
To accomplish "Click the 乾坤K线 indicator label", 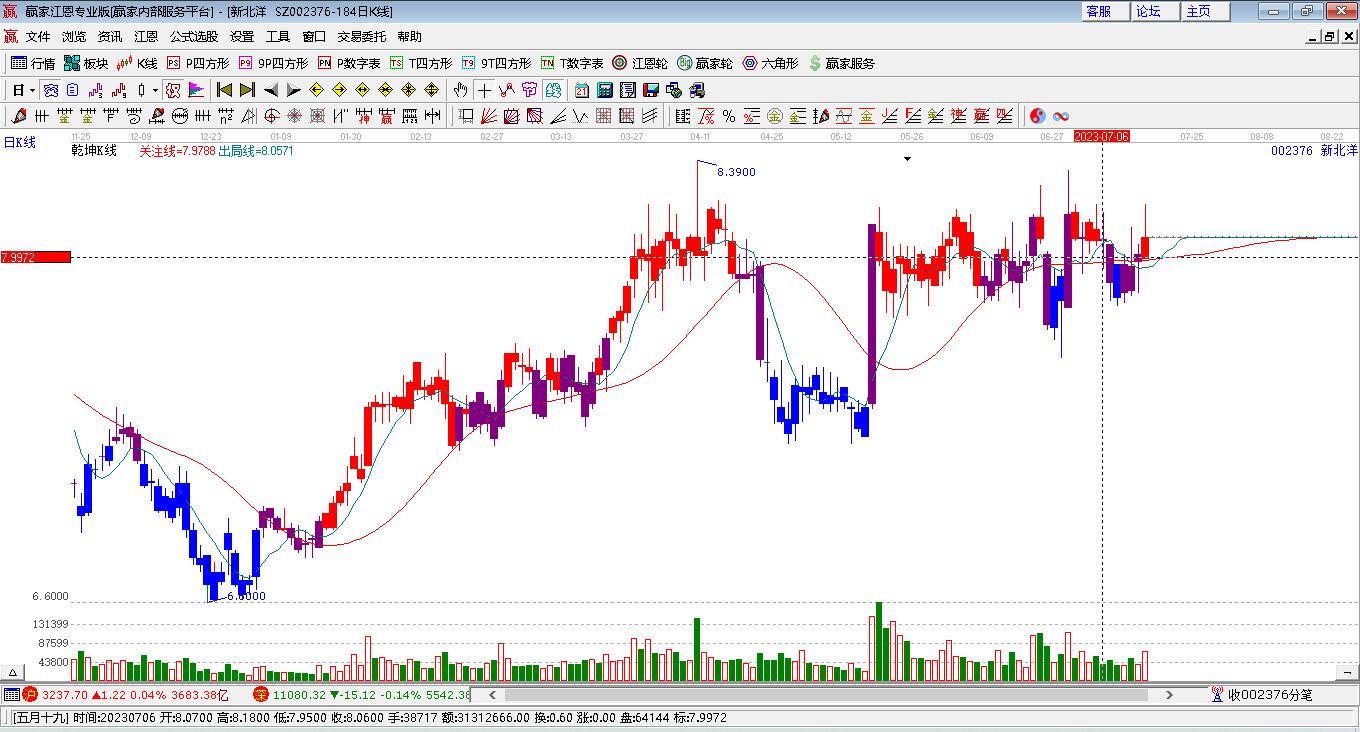I will (94, 151).
